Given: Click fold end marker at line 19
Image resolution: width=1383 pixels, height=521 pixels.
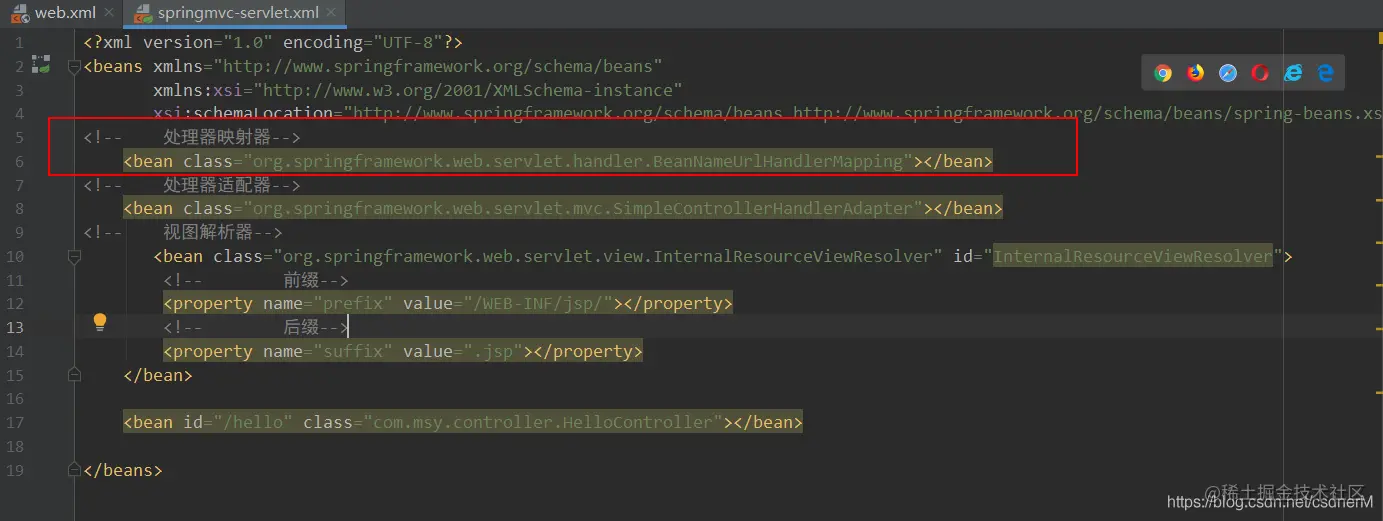Looking at the screenshot, I should [x=74, y=469].
